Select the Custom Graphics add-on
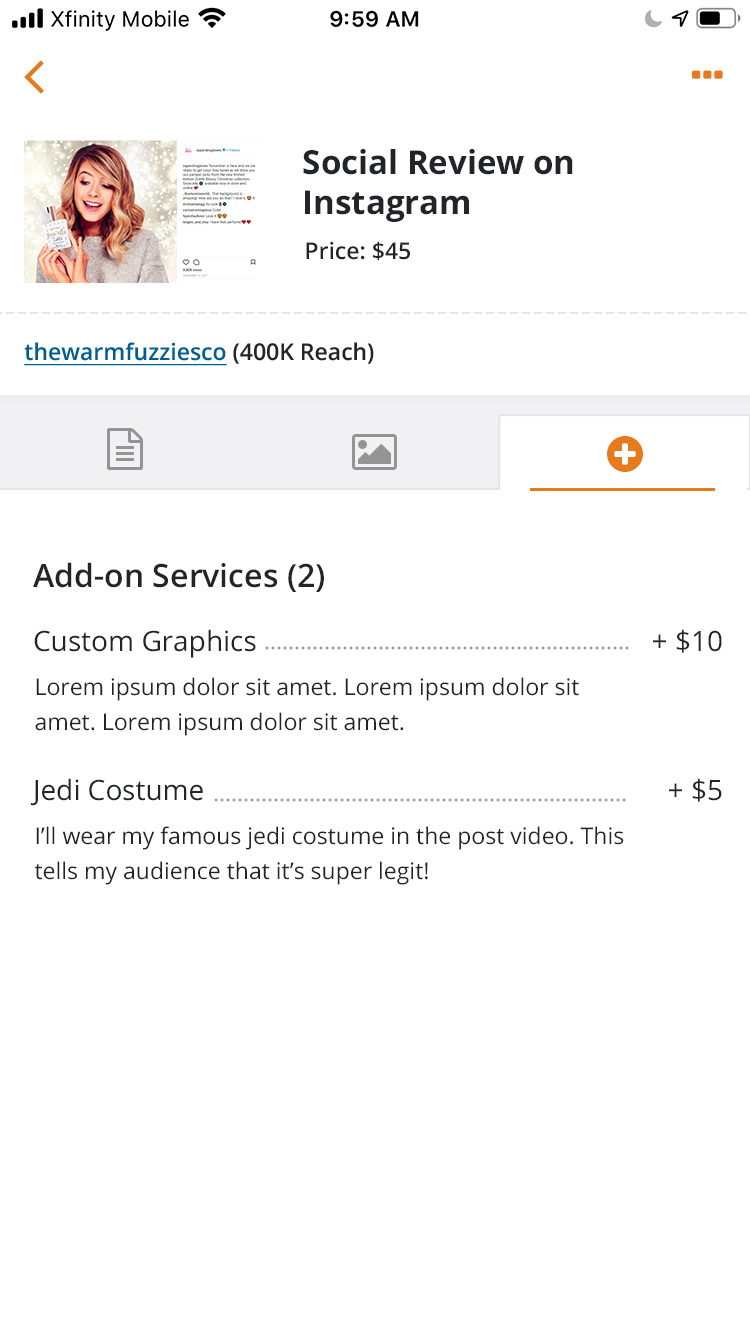This screenshot has width=750, height=1334. pos(145,641)
